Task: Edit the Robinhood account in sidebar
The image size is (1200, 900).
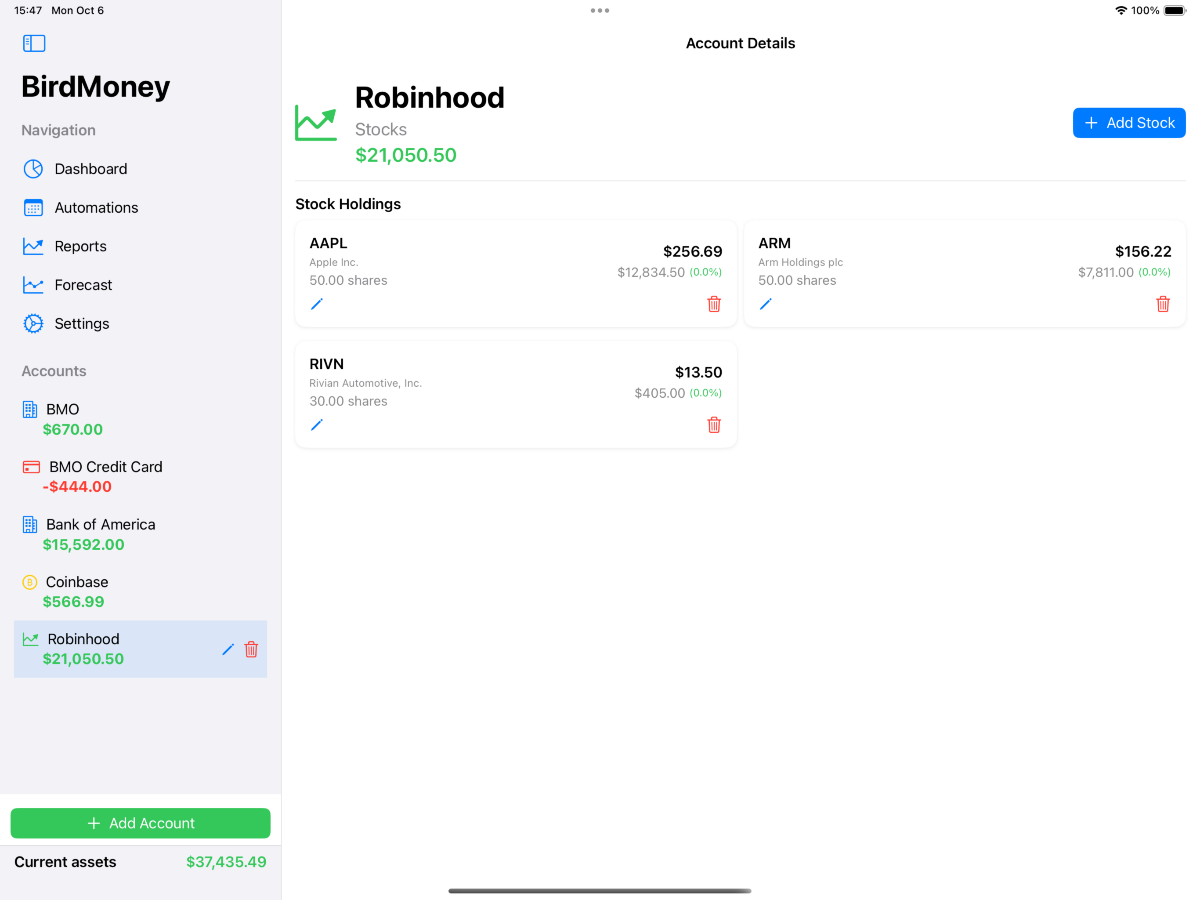Action: [228, 649]
